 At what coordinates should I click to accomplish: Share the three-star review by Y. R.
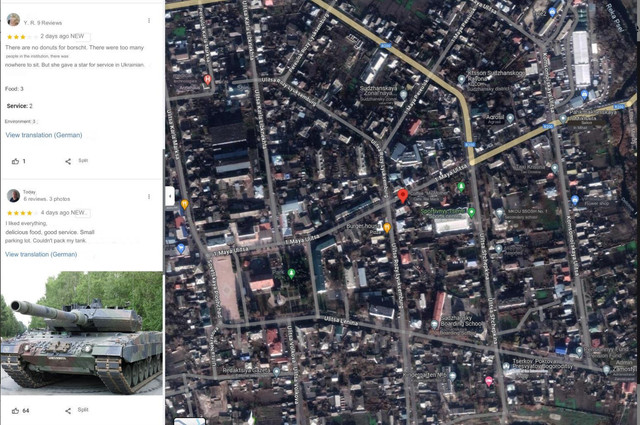pyautogui.click(x=68, y=161)
